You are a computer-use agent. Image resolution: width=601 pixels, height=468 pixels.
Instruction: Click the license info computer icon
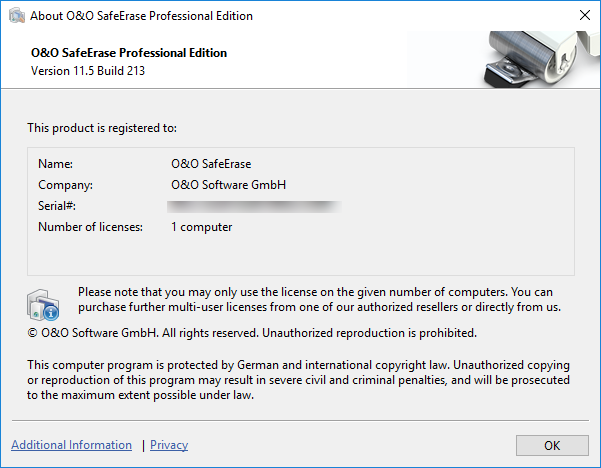[43, 302]
